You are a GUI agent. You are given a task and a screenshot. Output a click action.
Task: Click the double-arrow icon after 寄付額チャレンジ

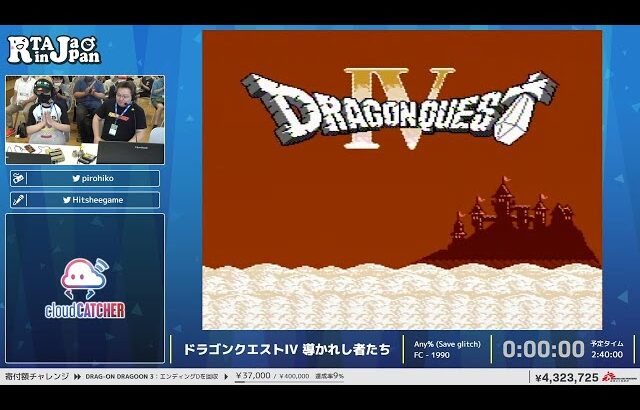(x=77, y=377)
